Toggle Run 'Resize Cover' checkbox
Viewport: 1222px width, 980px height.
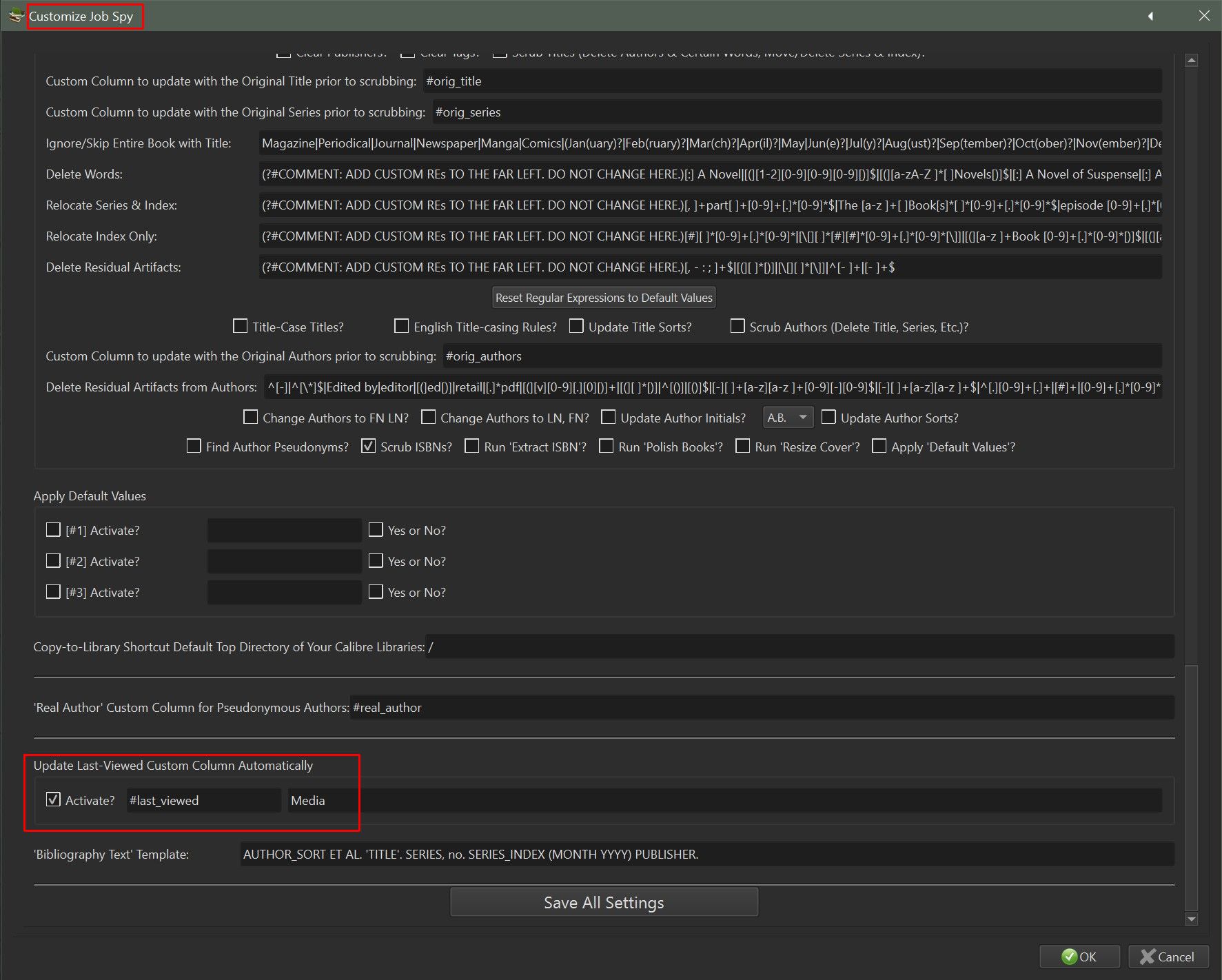(x=743, y=447)
